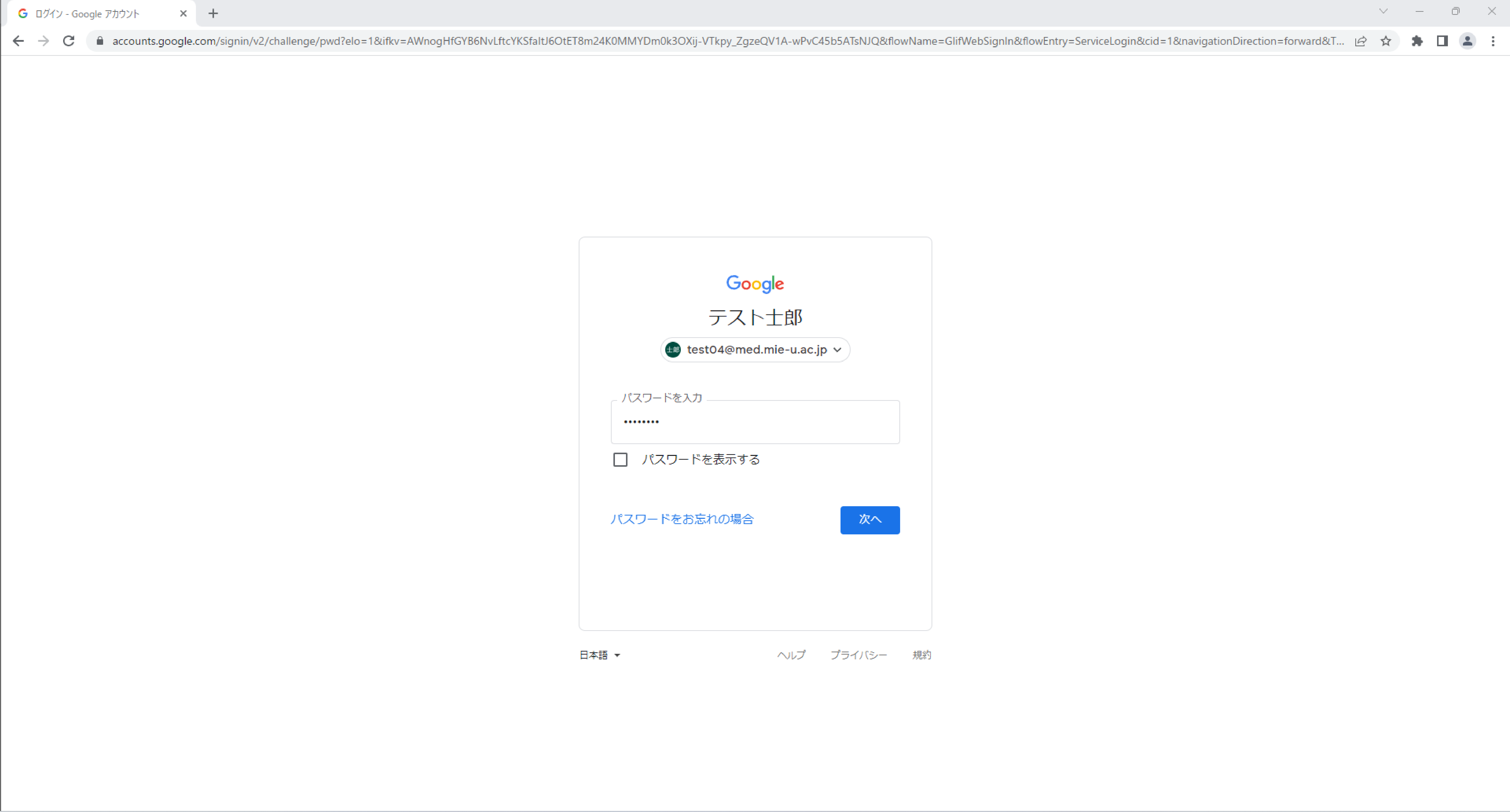The width and height of the screenshot is (1510, 812).
Task: Click the green account avatar icon
Action: click(673, 350)
